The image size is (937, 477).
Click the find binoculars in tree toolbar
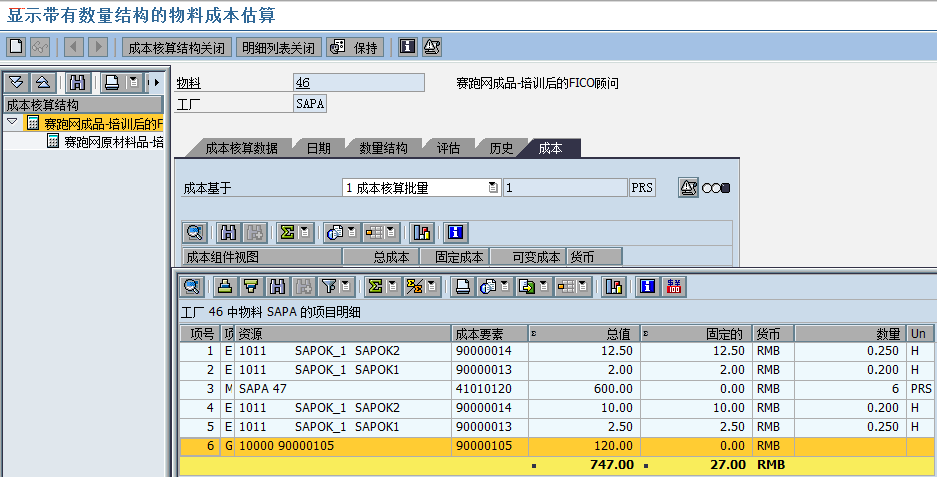[78, 82]
